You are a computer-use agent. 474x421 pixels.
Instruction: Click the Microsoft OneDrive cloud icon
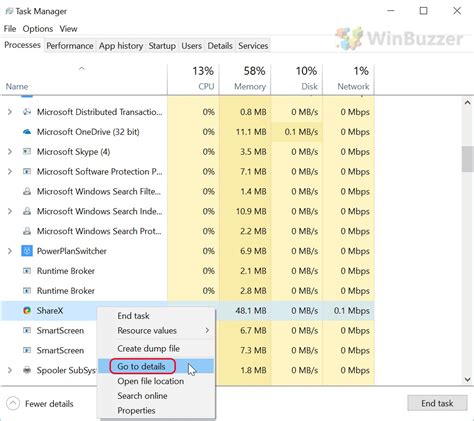click(x=27, y=132)
